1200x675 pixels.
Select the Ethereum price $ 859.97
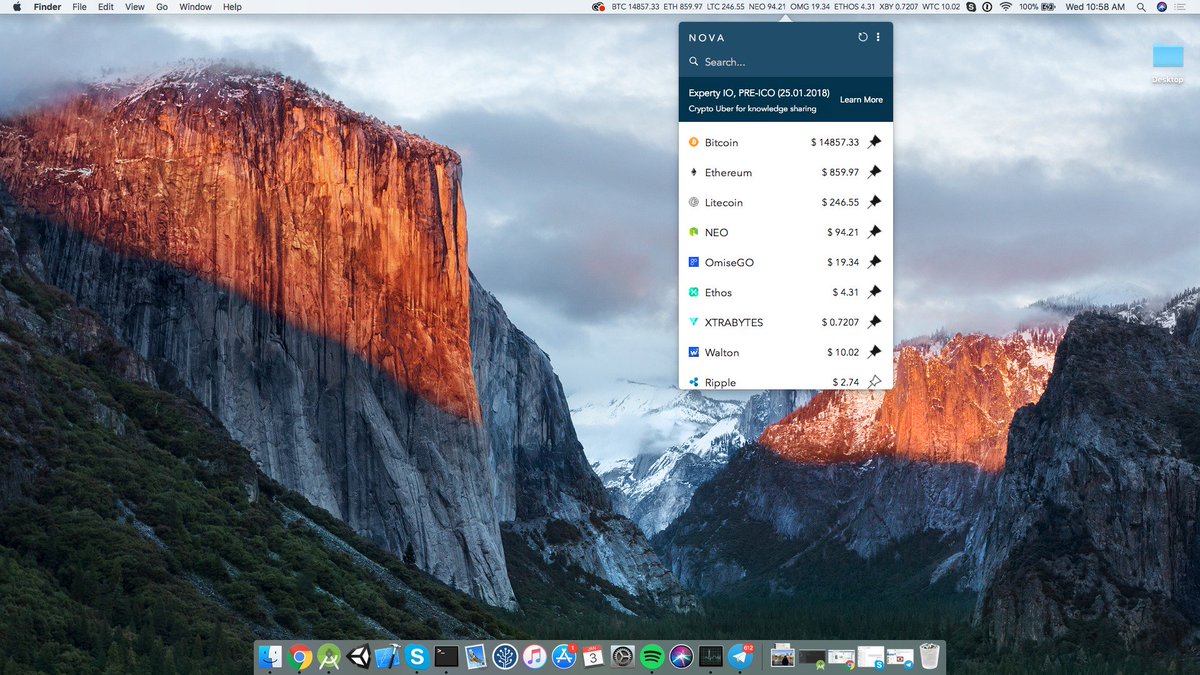tap(840, 173)
